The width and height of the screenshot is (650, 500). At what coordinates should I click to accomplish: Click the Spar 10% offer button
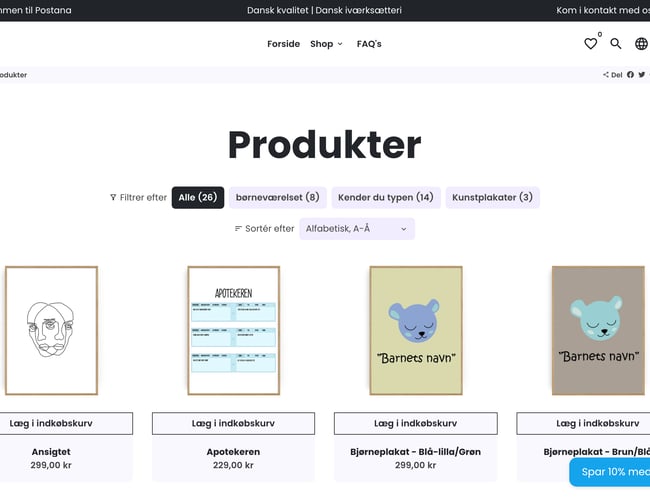(x=610, y=472)
